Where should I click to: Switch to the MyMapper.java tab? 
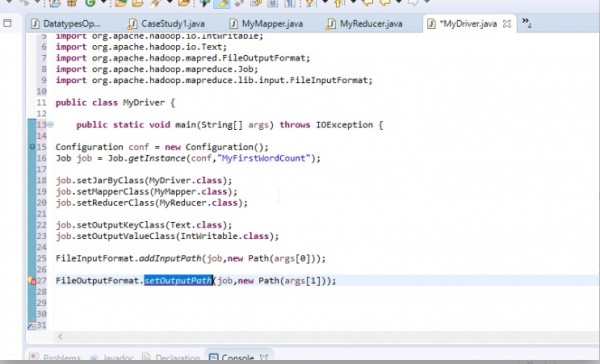tap(266, 24)
